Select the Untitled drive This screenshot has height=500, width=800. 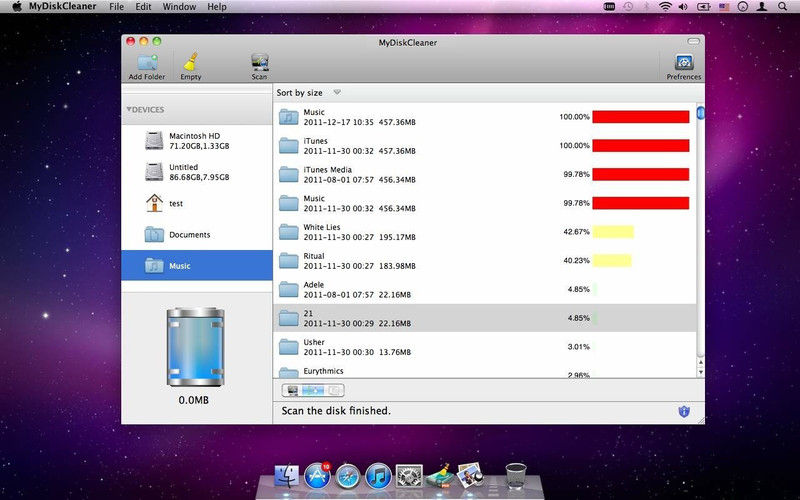(x=197, y=172)
